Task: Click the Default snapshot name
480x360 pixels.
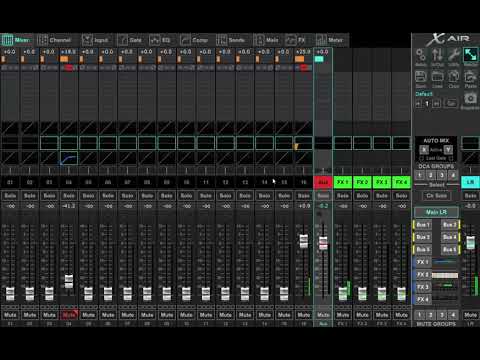Action: click(424, 94)
